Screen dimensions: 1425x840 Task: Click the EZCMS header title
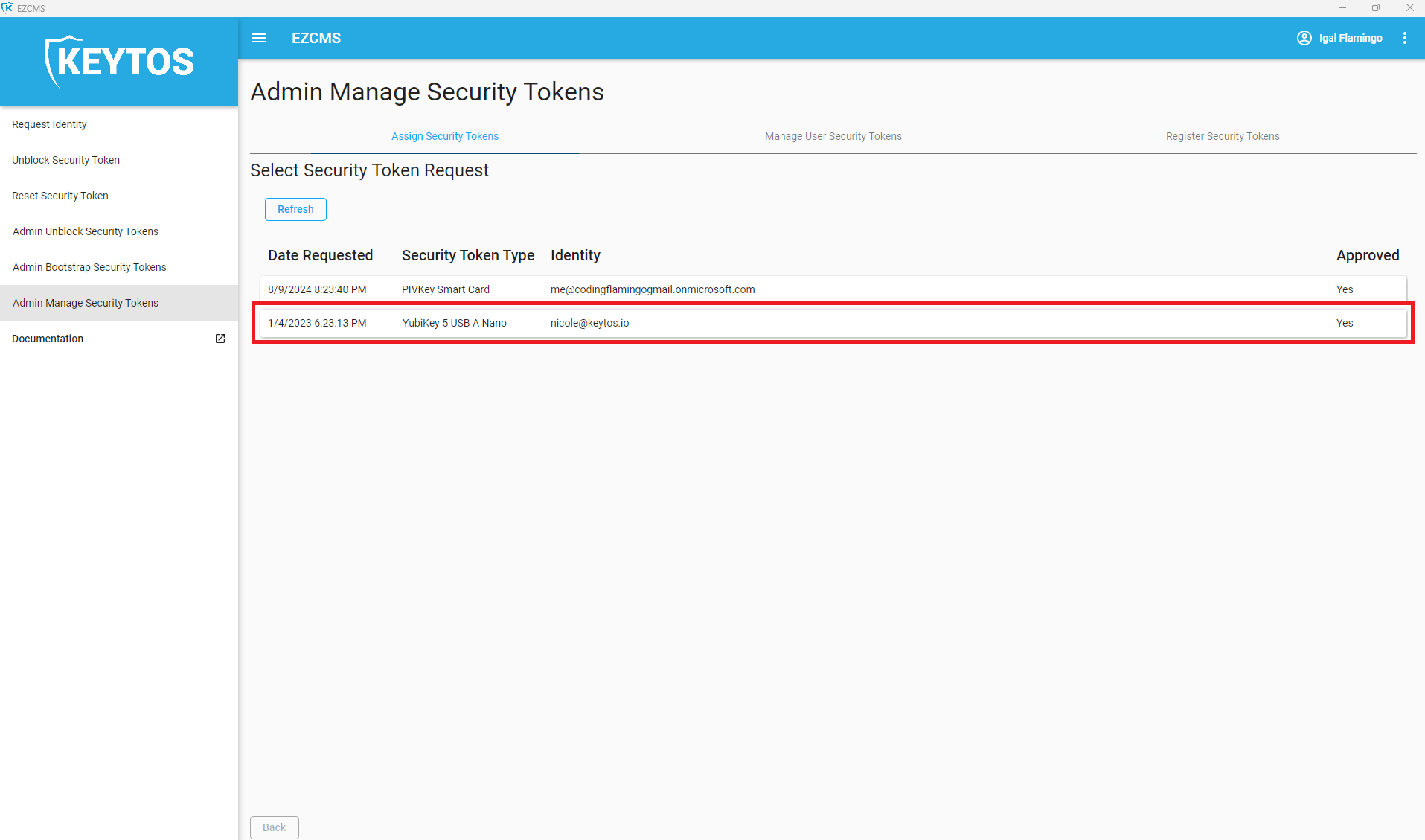pos(316,38)
